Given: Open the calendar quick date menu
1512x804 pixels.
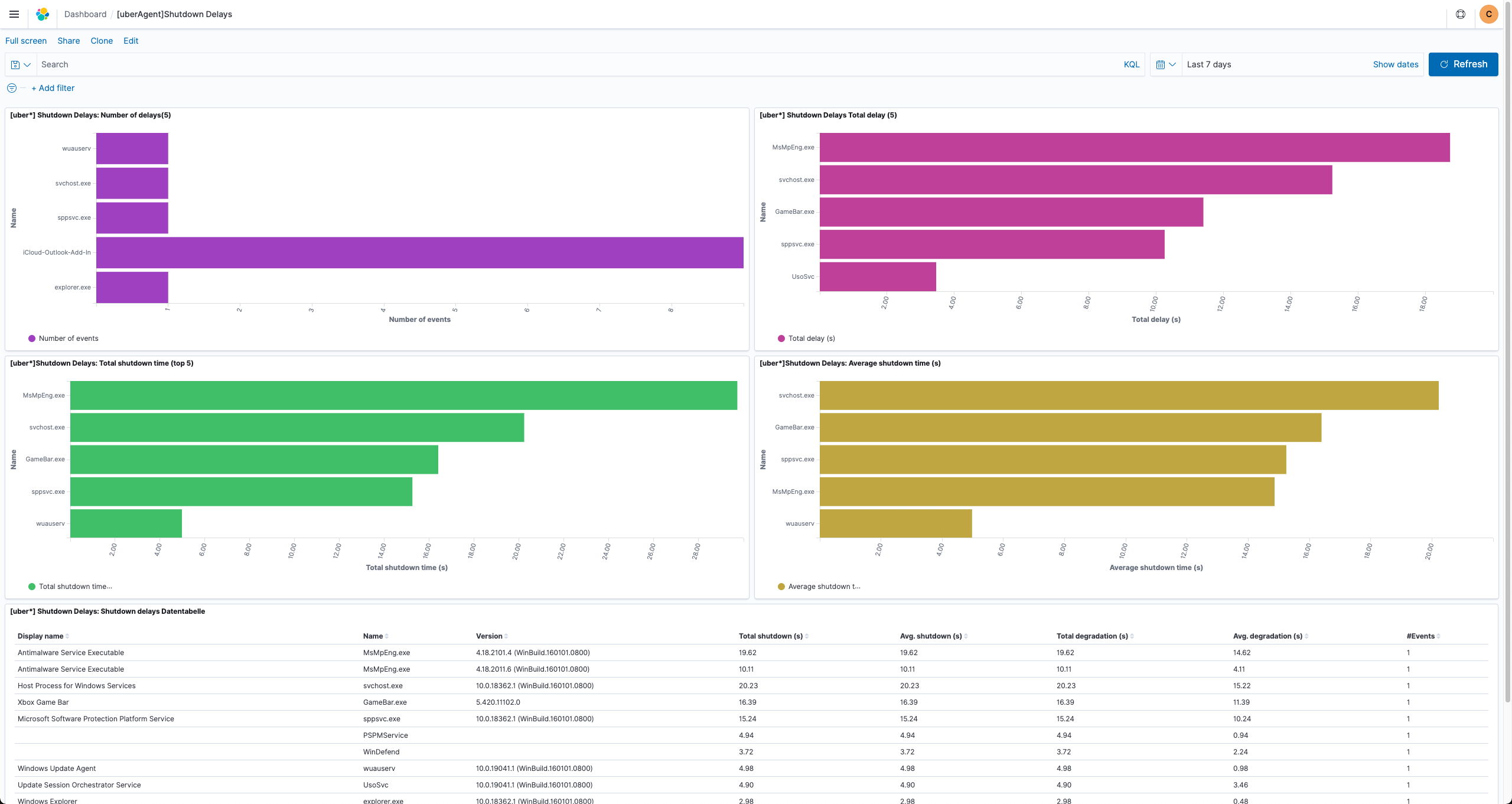Looking at the screenshot, I should pyautogui.click(x=1166, y=64).
